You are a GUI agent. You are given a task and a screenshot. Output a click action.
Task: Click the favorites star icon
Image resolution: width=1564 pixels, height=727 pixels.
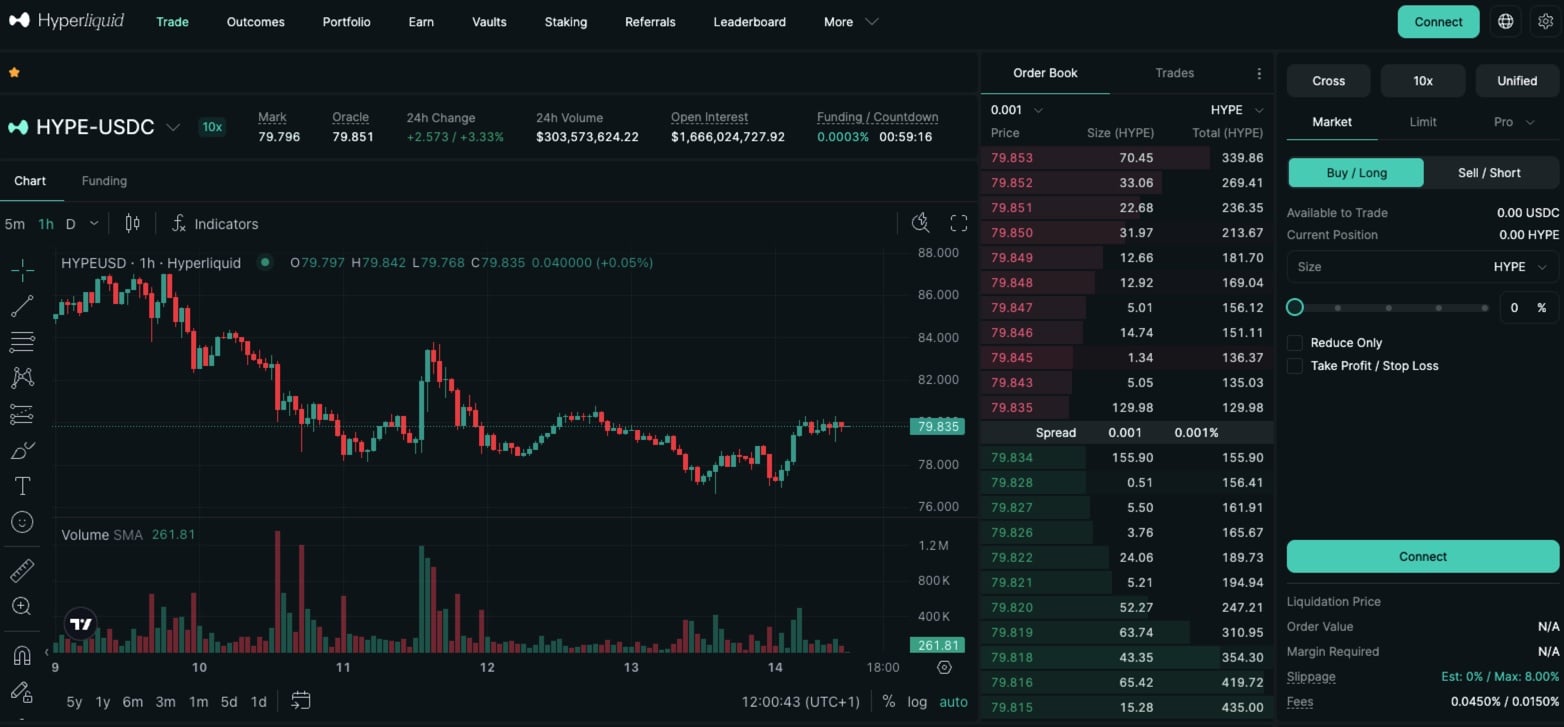tap(14, 72)
